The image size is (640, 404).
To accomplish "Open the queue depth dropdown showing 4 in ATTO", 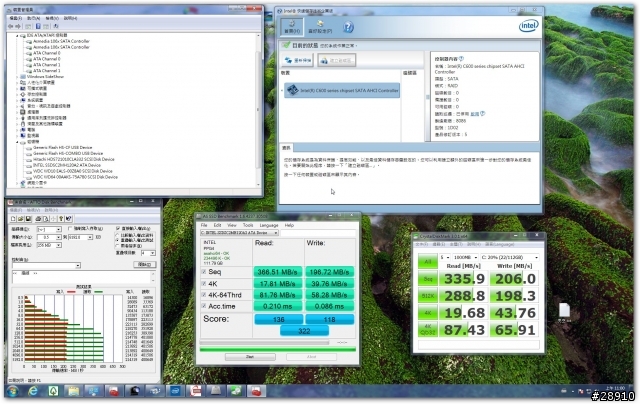I will [148, 253].
